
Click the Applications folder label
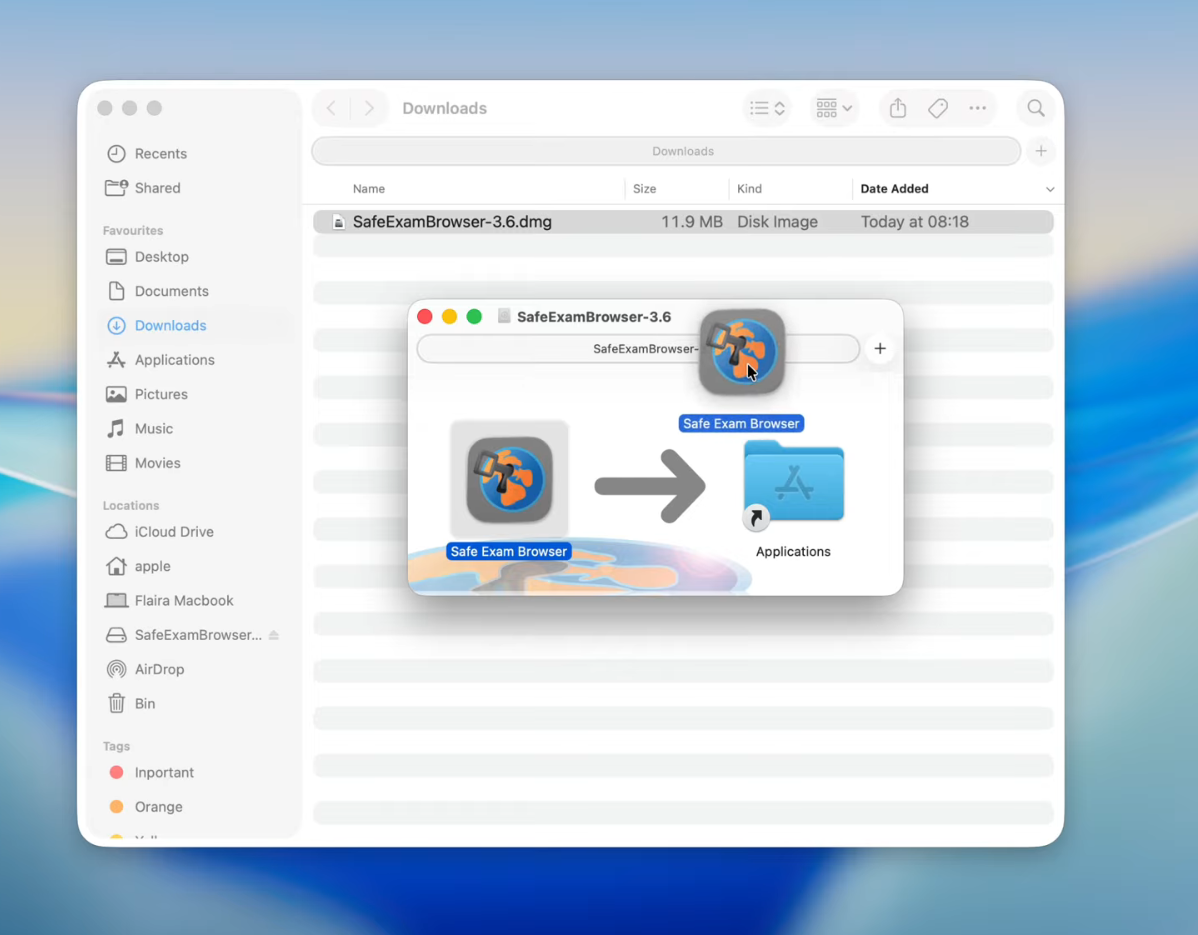click(793, 552)
